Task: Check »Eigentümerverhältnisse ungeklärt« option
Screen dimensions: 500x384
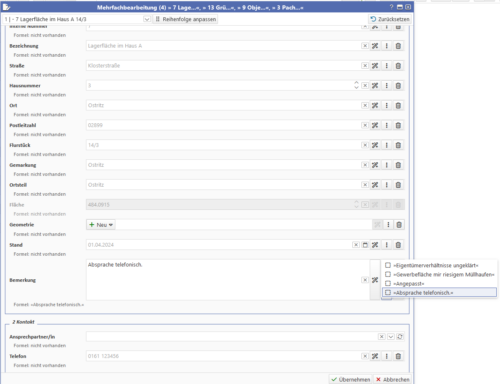Action: click(x=388, y=265)
